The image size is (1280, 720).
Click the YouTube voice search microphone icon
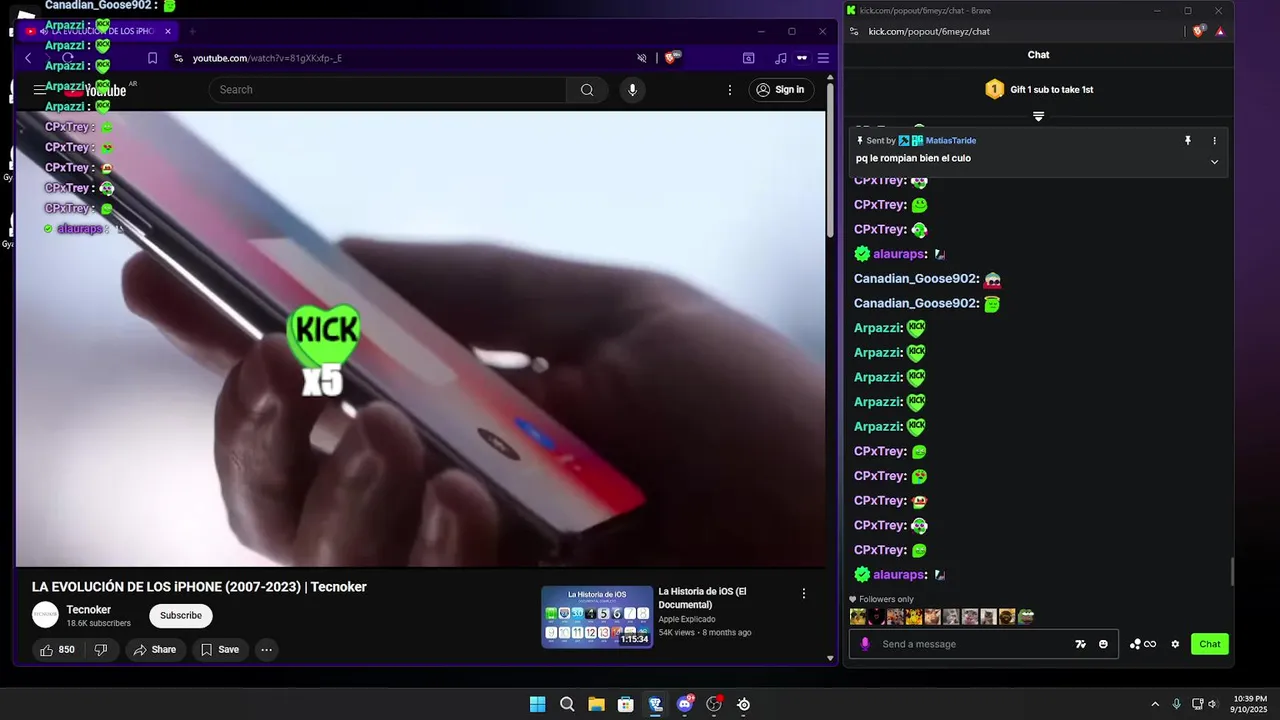coord(632,90)
